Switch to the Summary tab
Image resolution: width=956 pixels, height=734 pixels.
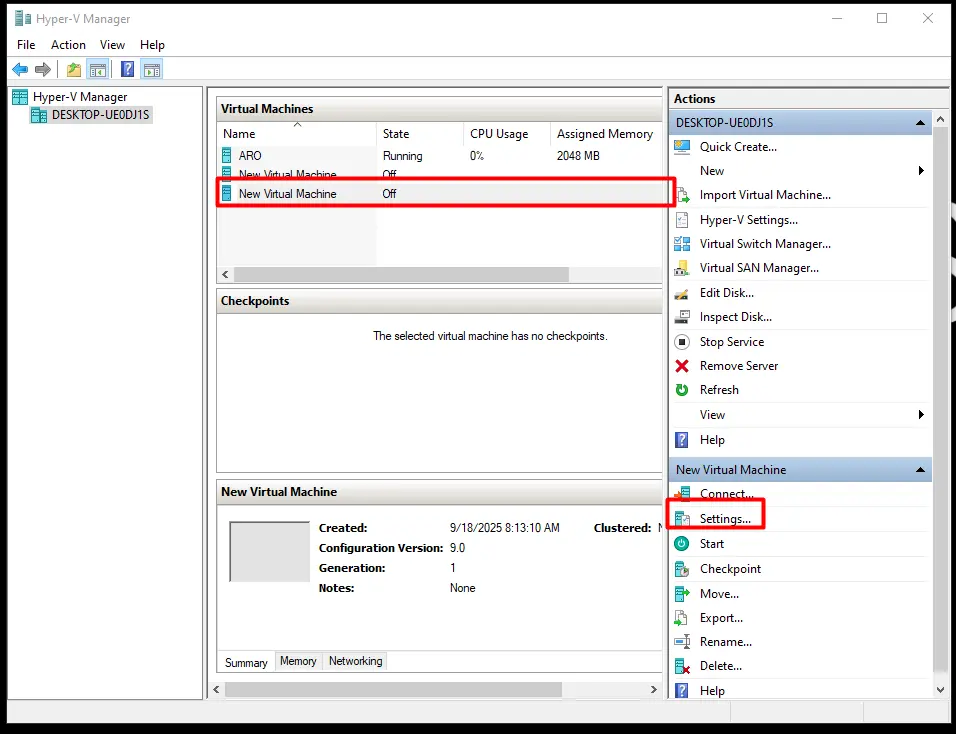point(246,663)
